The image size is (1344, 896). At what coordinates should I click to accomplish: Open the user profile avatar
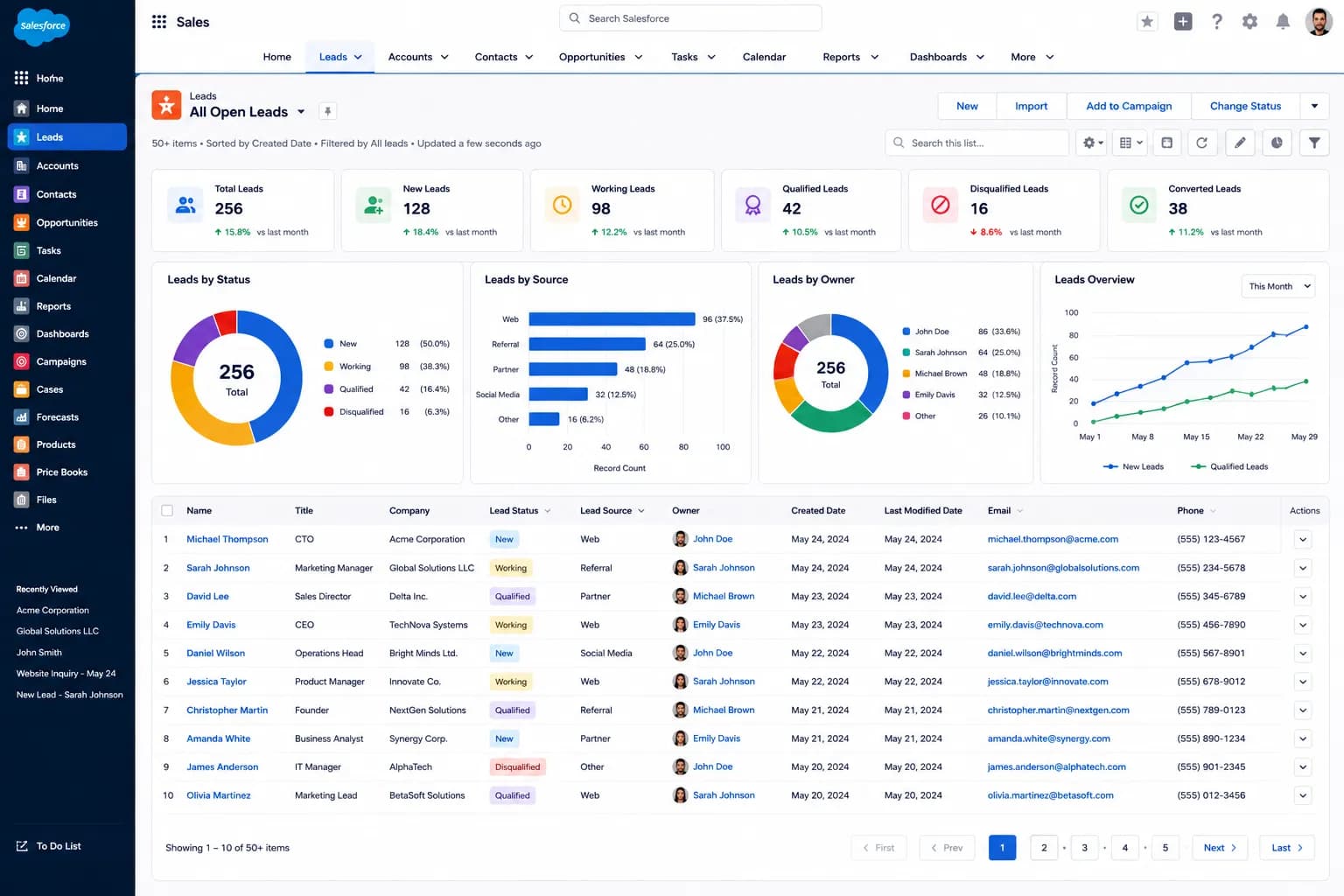[1319, 22]
